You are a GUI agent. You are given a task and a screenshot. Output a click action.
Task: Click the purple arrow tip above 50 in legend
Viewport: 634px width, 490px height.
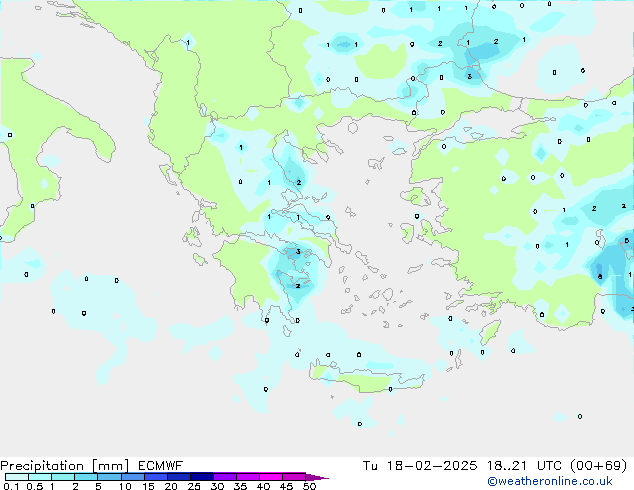[317, 477]
